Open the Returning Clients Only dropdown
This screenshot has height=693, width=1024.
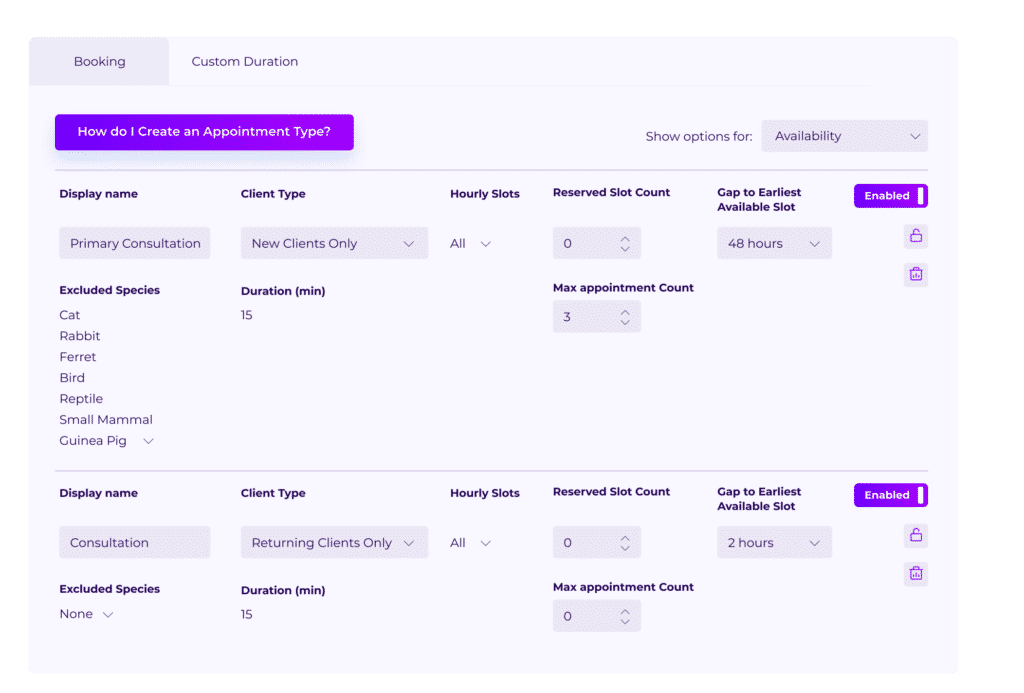[333, 543]
